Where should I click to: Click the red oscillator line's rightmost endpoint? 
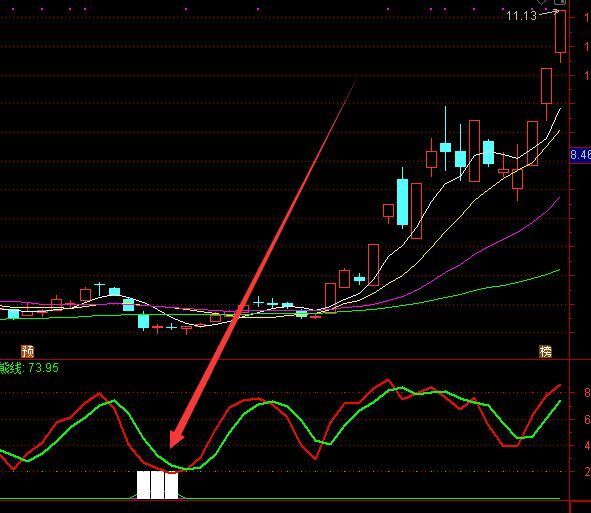click(560, 385)
